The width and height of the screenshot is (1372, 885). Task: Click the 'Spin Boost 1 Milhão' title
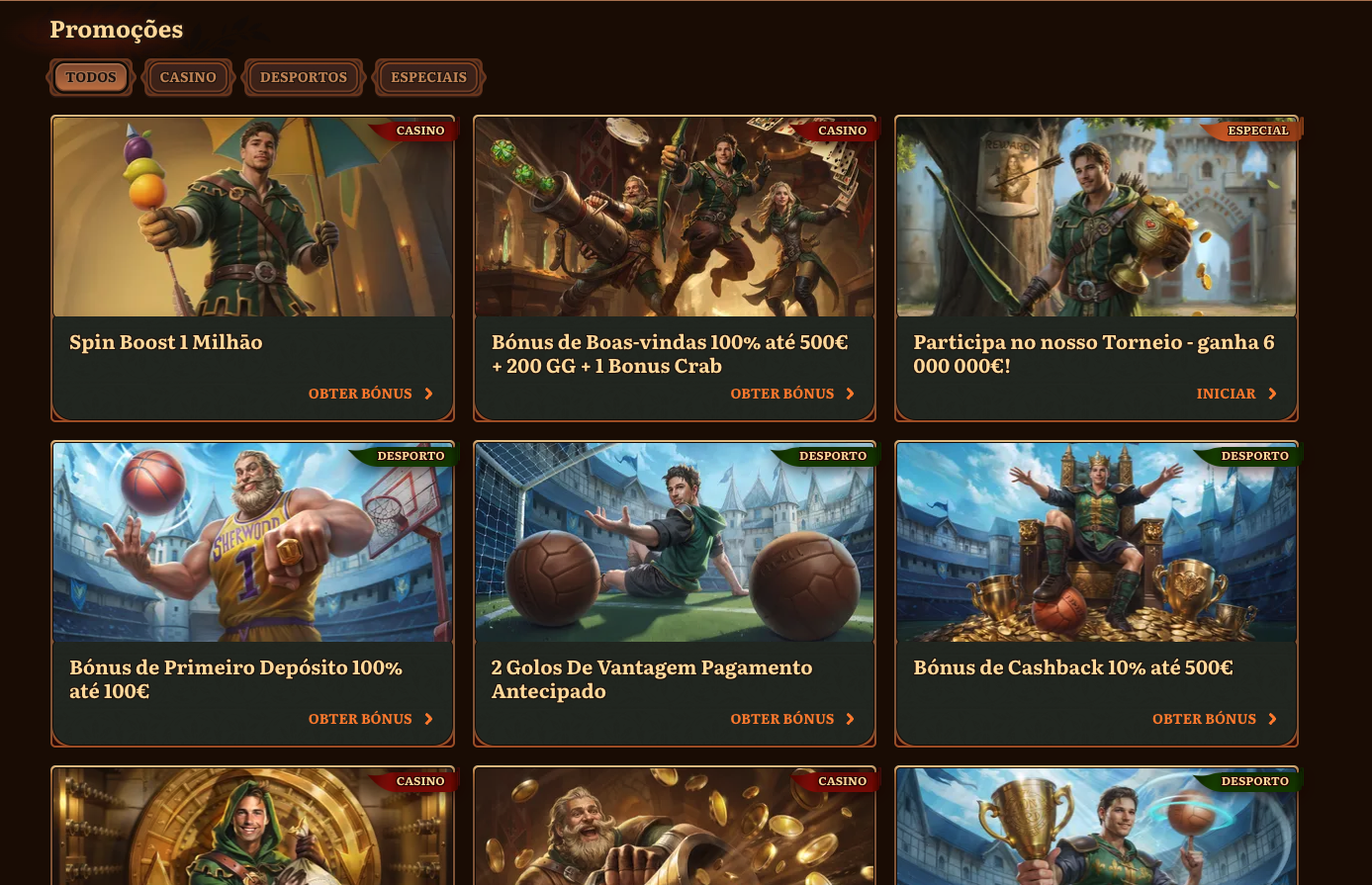[x=166, y=342]
